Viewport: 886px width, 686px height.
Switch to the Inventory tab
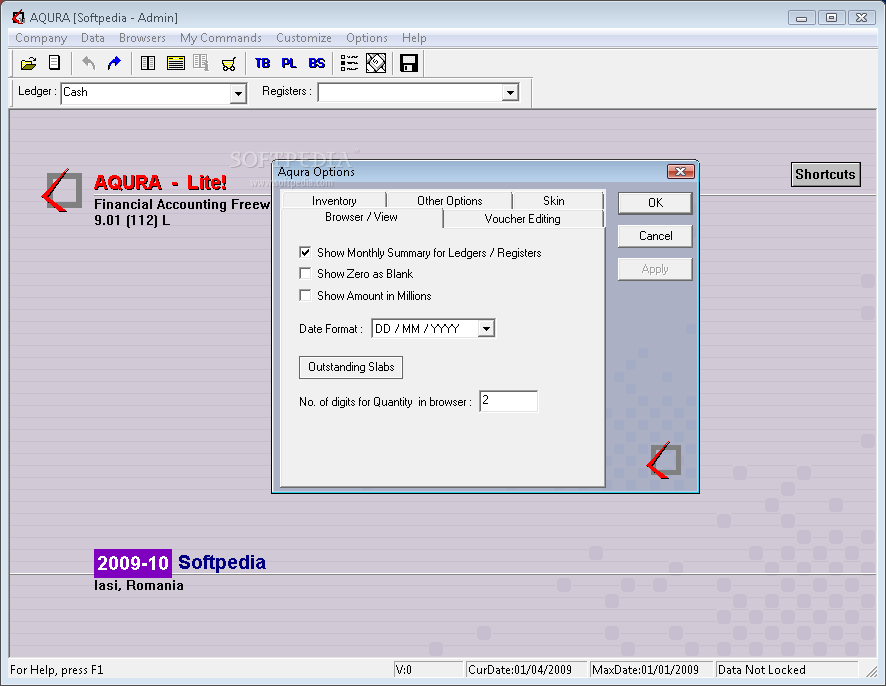tap(334, 201)
